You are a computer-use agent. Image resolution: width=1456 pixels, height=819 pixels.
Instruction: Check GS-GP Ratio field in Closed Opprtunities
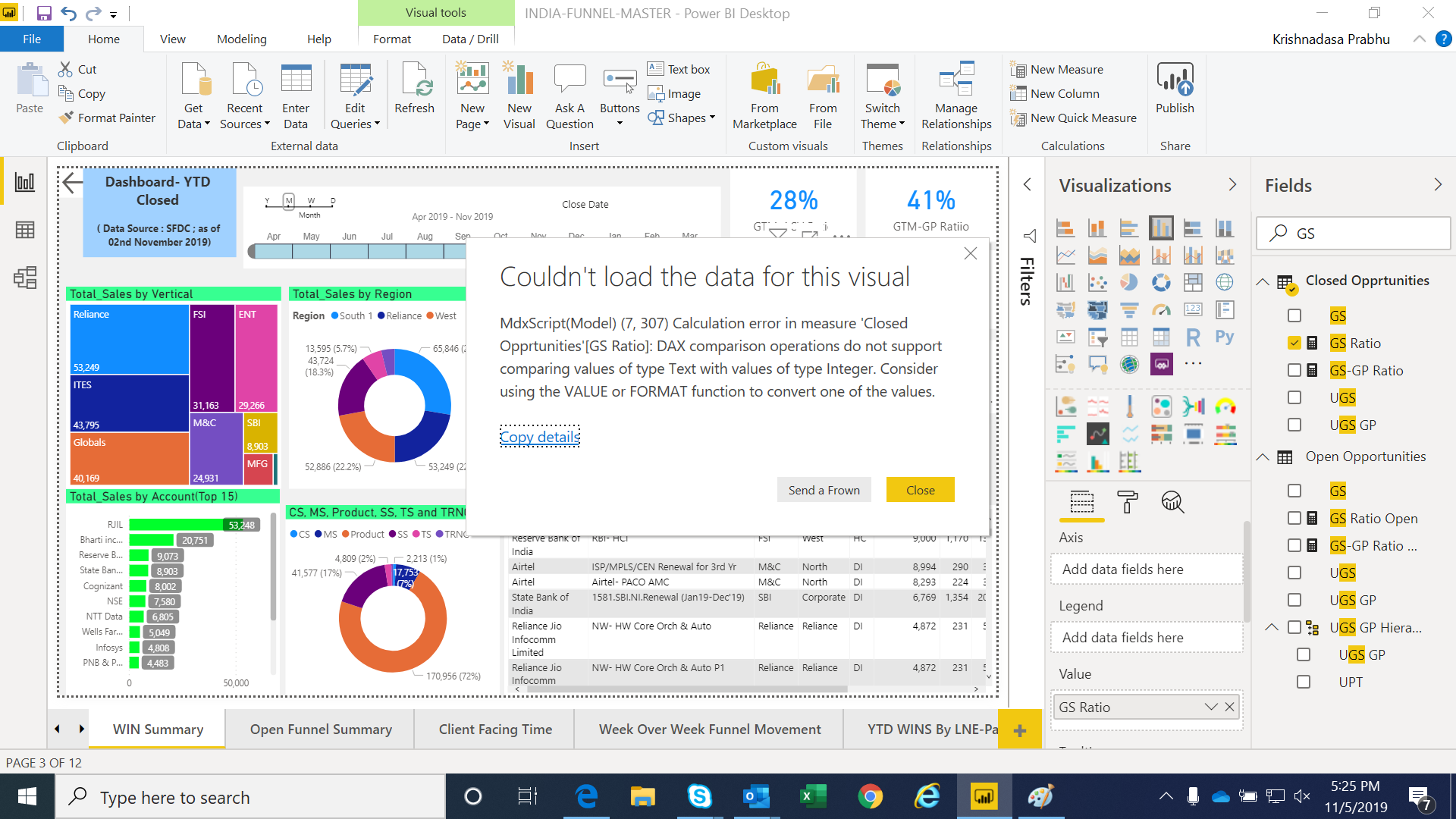pyautogui.click(x=1294, y=371)
